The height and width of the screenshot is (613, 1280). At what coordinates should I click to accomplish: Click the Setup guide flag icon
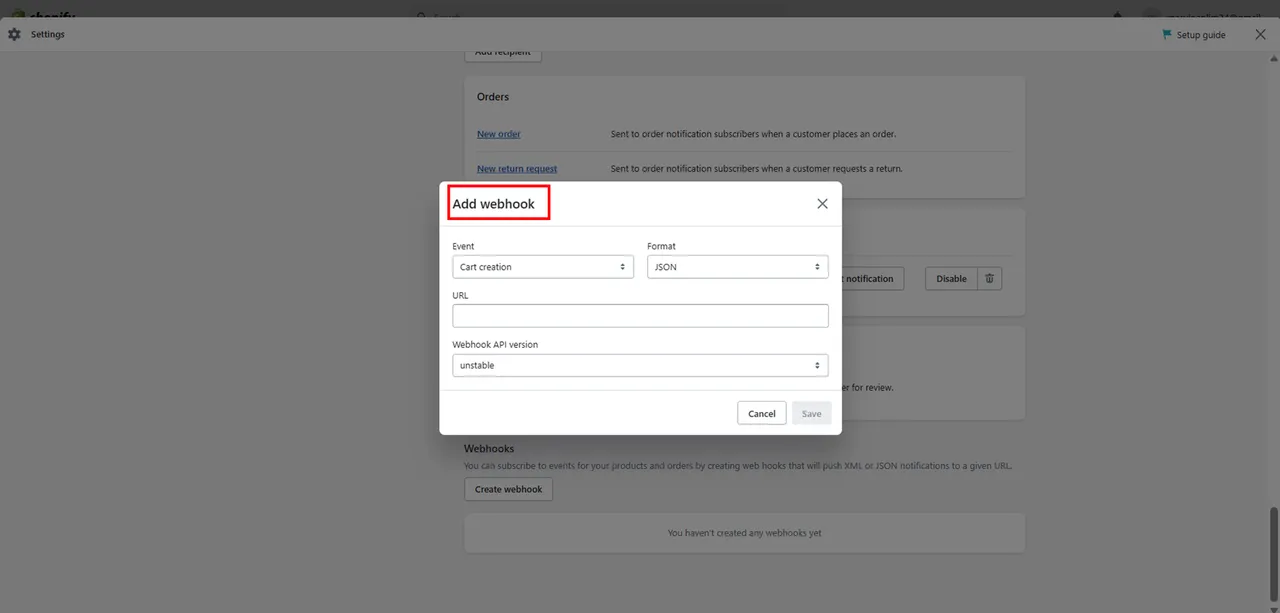[x=1166, y=35]
